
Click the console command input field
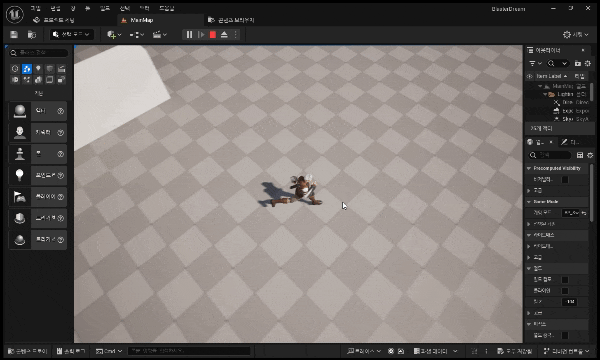point(189,351)
